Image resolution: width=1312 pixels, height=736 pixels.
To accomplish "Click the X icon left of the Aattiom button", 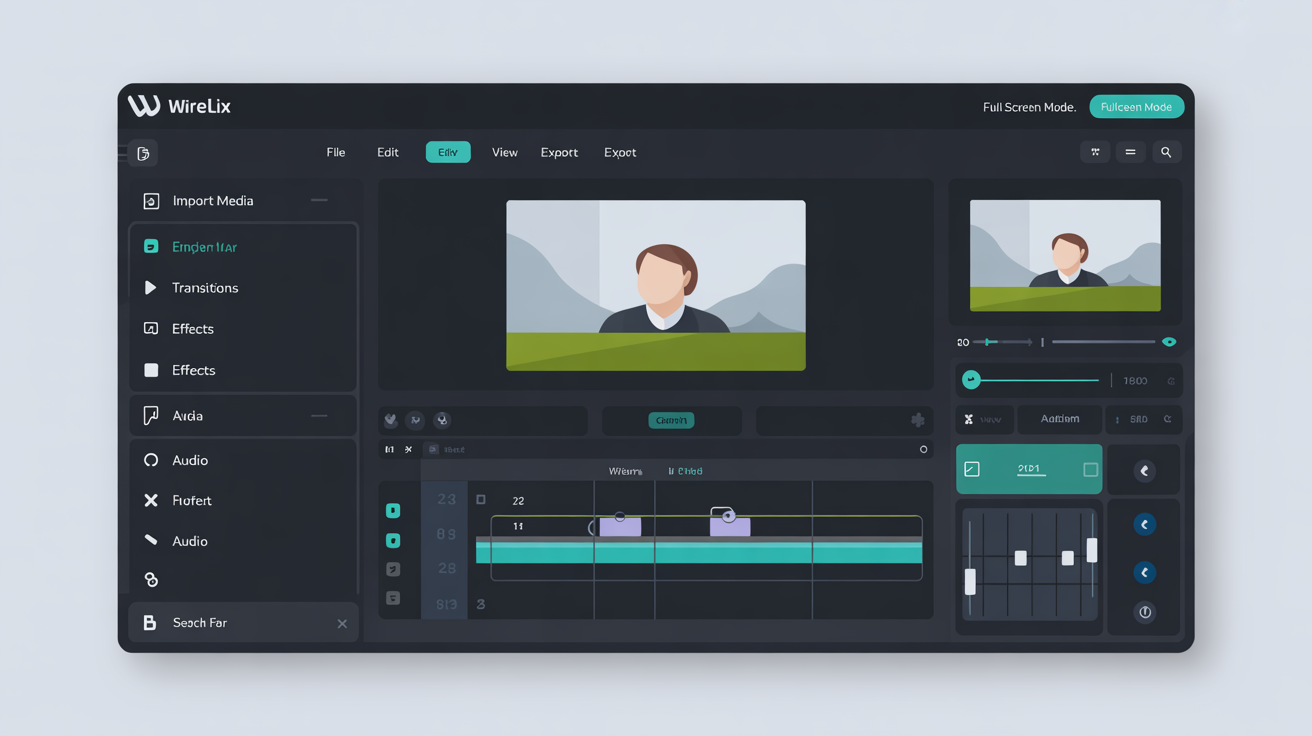I will 968,420.
